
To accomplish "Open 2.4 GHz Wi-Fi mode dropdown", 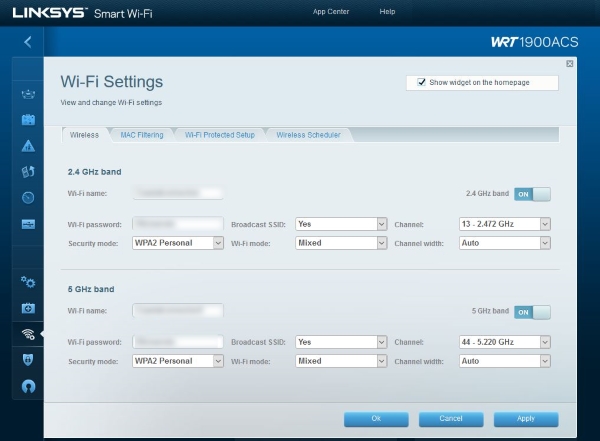I will coord(341,243).
